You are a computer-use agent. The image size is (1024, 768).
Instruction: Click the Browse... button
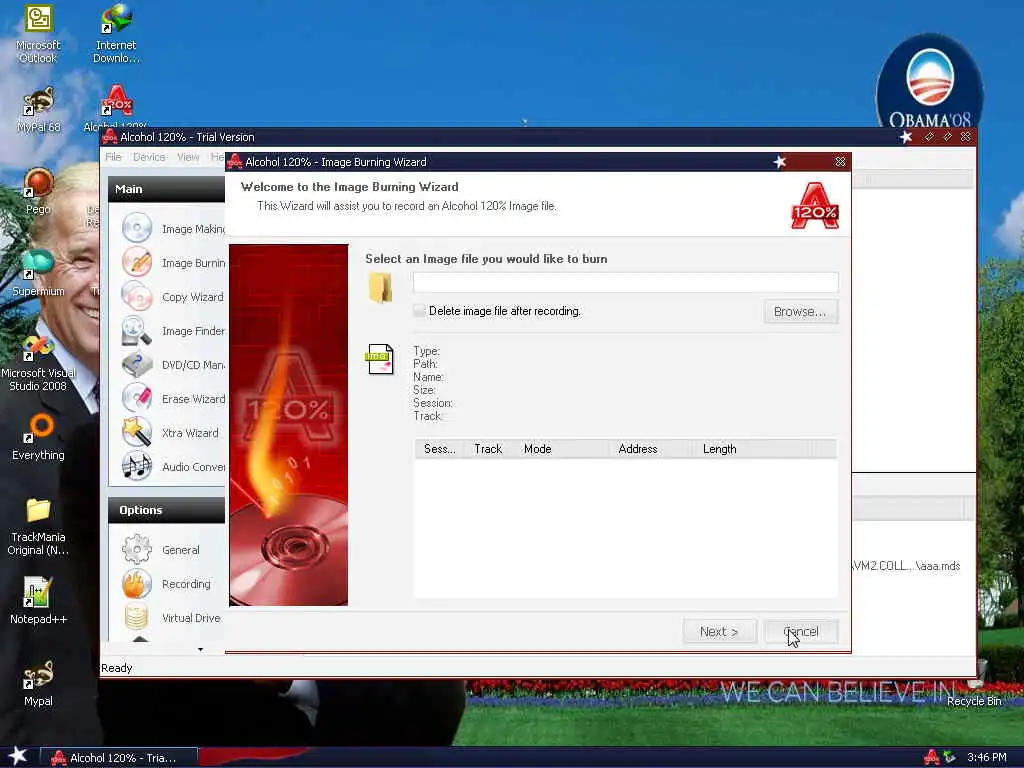pyautogui.click(x=801, y=312)
